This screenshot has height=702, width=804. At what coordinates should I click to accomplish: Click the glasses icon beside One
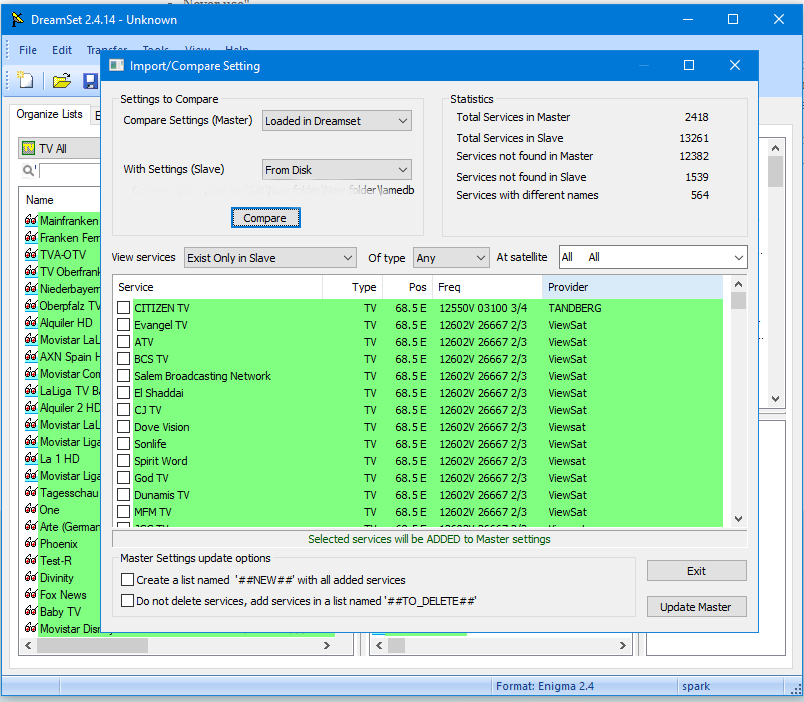31,510
